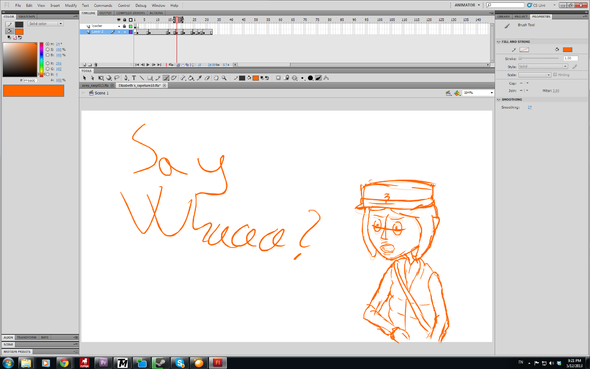Click Play button in timeline controls
The width and height of the screenshot is (590, 369).
pos(148,65)
